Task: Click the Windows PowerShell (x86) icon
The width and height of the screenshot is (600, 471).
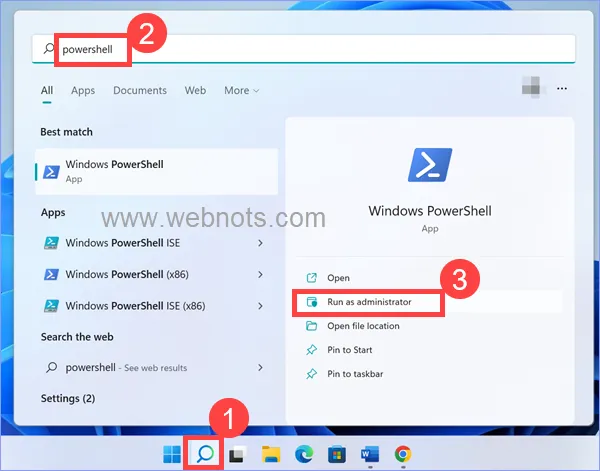Action: (x=51, y=274)
